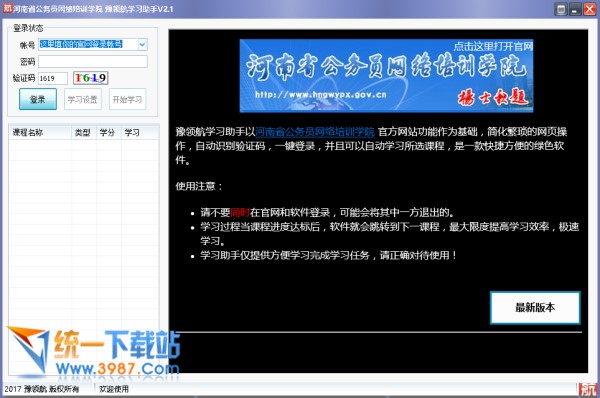
Task: Open the 河南省公务员网络培训学院 hyperlink
Action: 315,132
